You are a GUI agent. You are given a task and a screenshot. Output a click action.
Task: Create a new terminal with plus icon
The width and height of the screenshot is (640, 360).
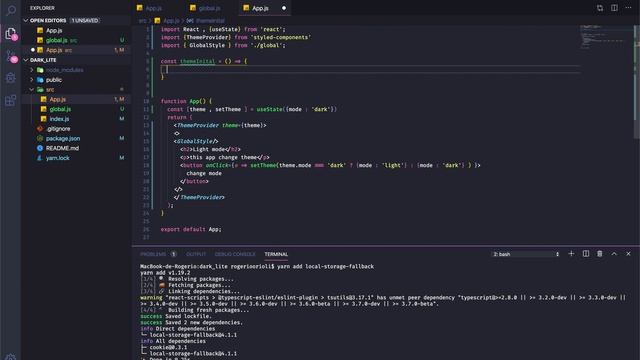tap(571, 254)
